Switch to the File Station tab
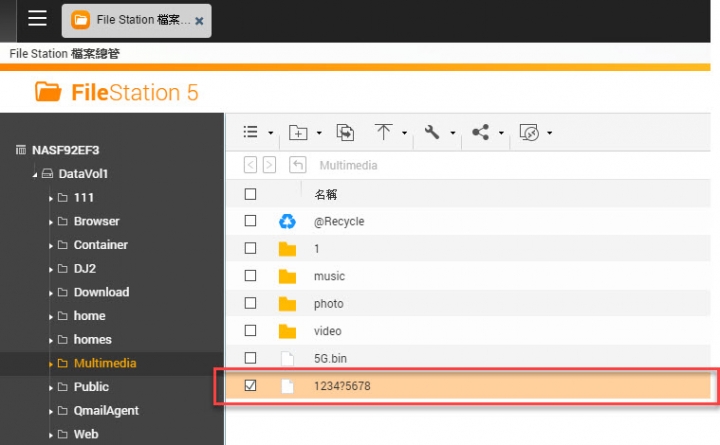 (x=136, y=21)
